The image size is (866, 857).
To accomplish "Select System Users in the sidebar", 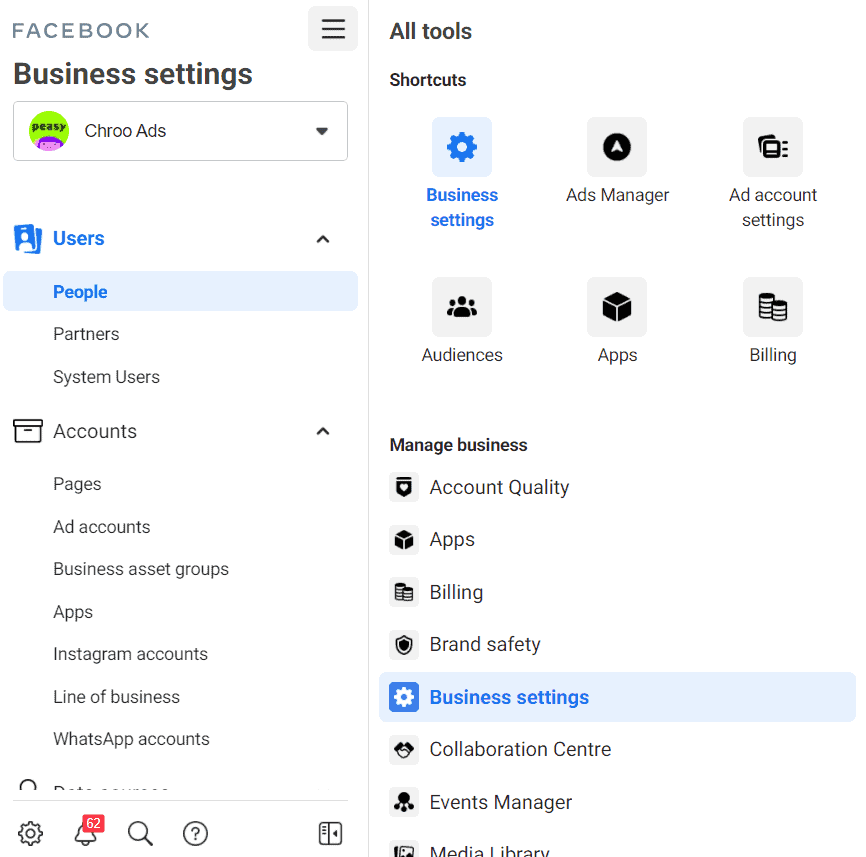I will pos(106,377).
